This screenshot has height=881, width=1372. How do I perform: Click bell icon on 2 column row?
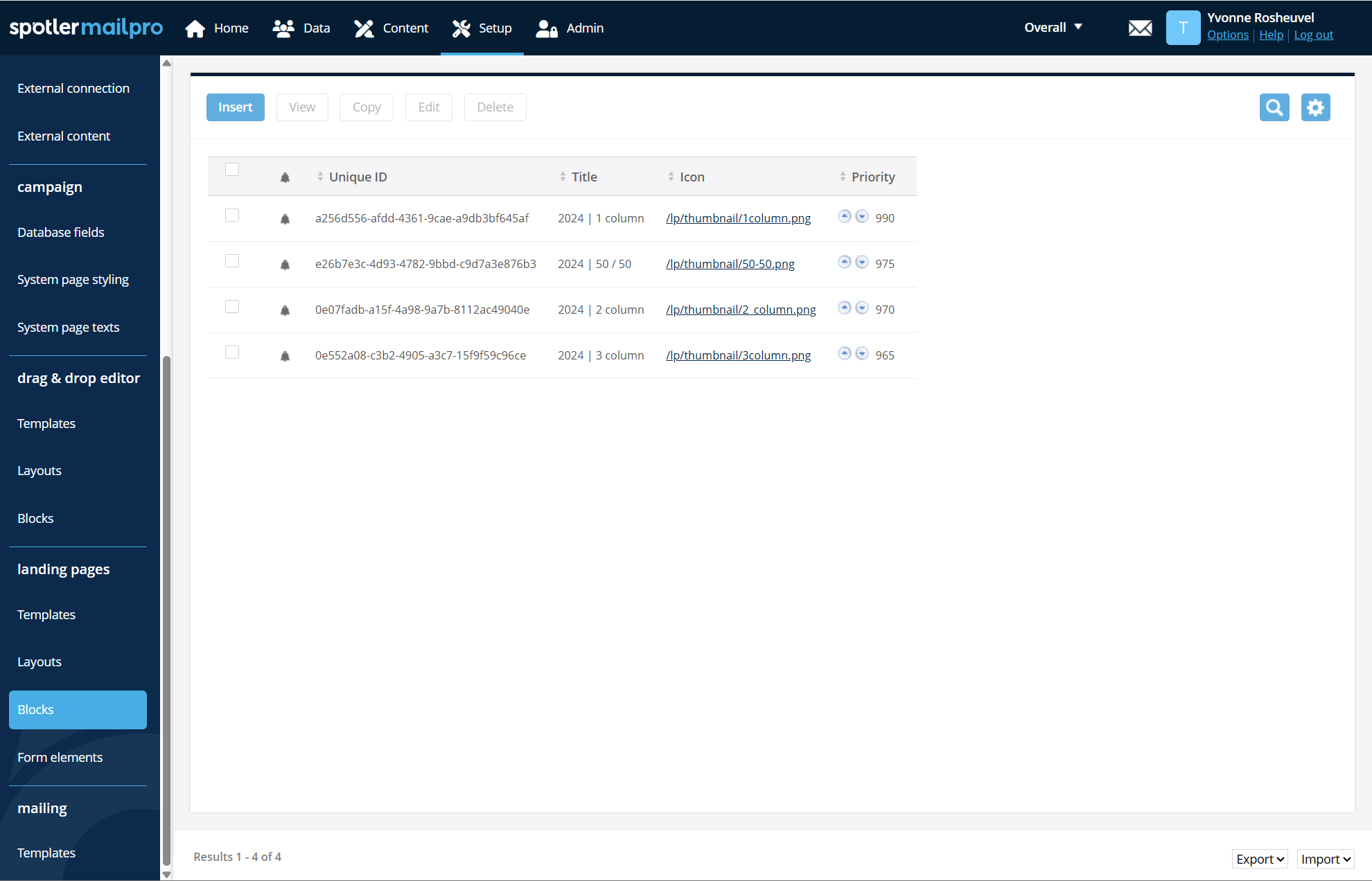coord(285,310)
